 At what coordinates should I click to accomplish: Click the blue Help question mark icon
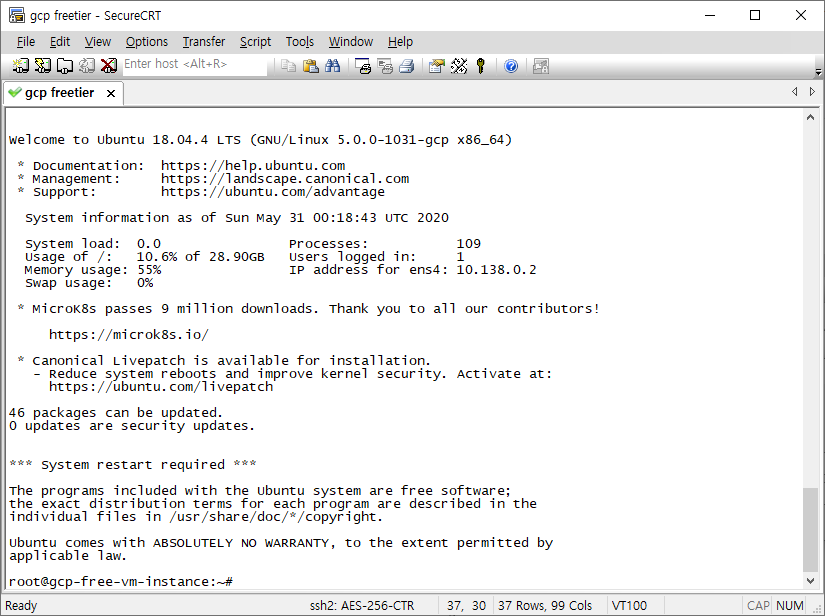coord(511,66)
